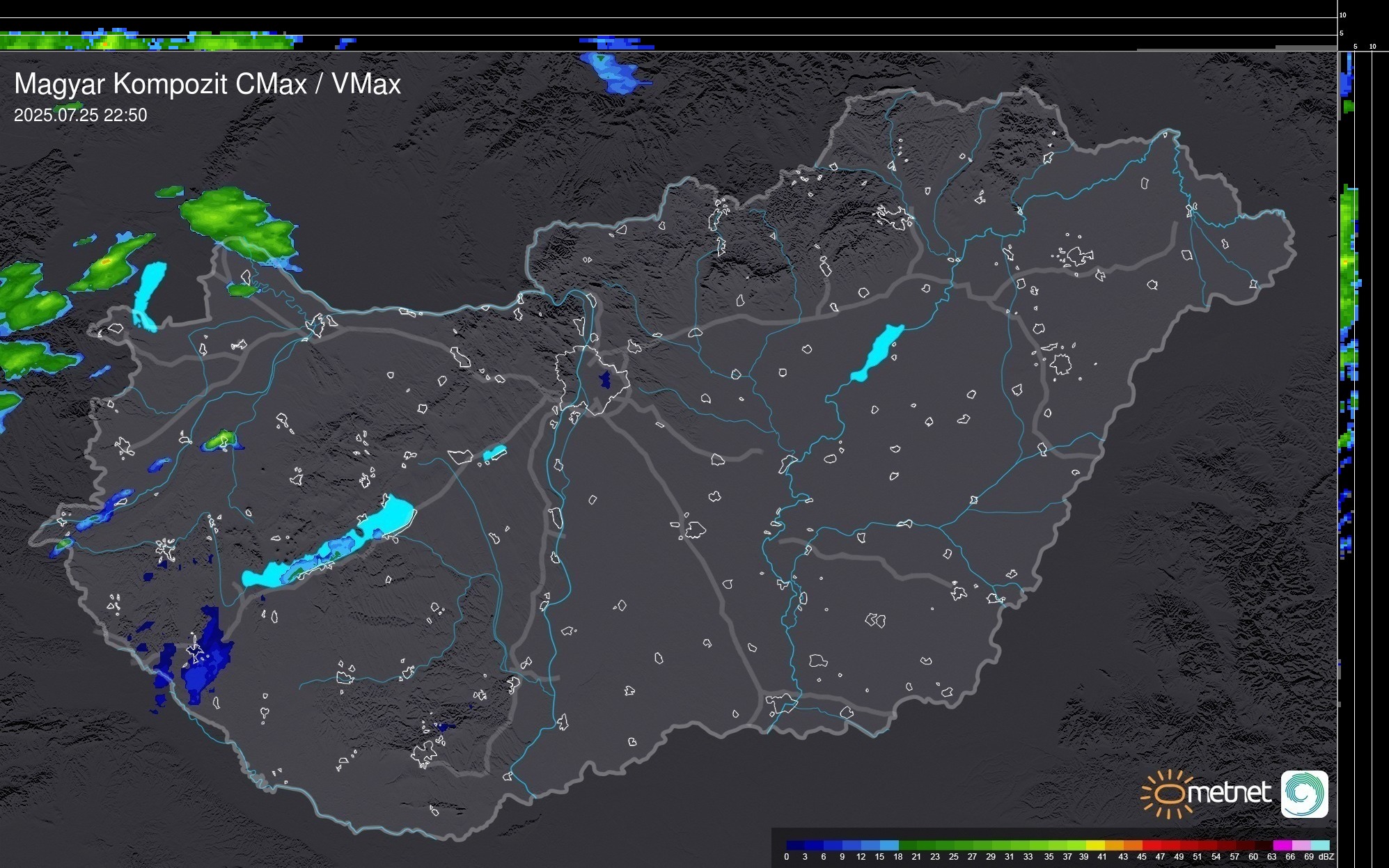Click the blue echo at top of map
This screenshot has width=1389, height=868.
pyautogui.click(x=614, y=73)
